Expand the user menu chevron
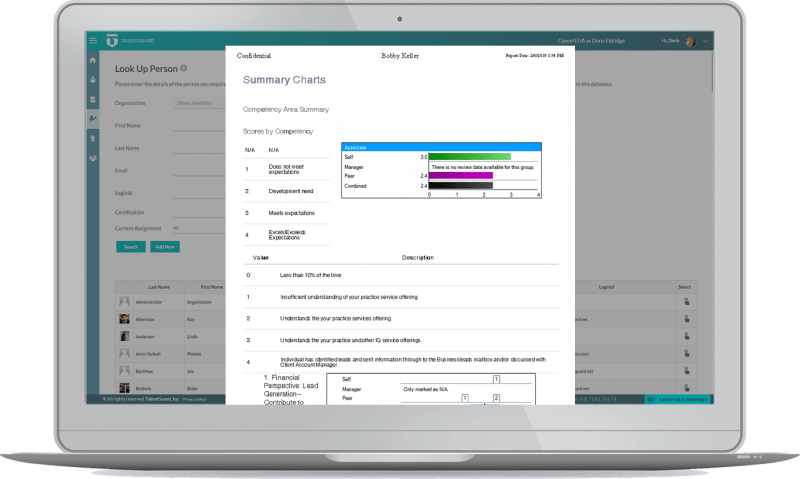 coord(706,41)
